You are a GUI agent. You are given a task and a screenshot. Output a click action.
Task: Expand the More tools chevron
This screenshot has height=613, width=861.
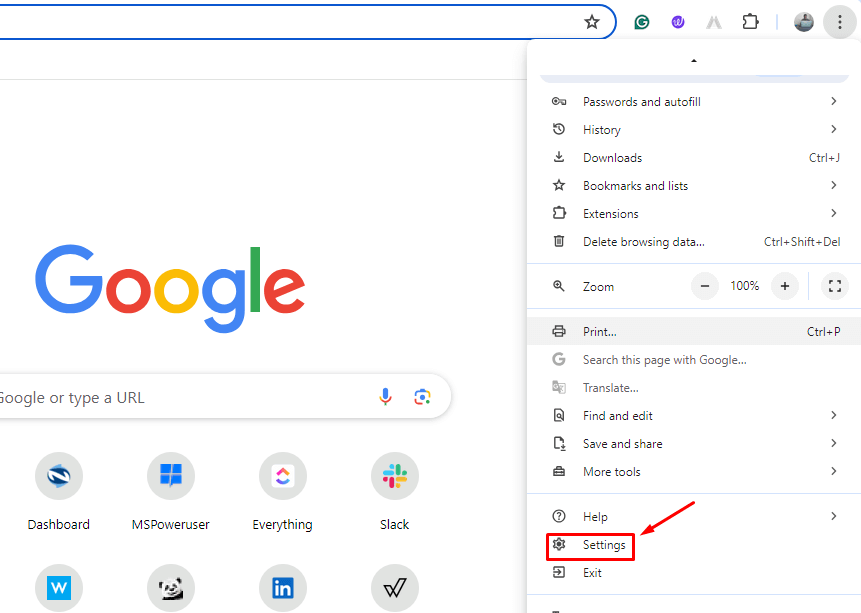tap(834, 471)
